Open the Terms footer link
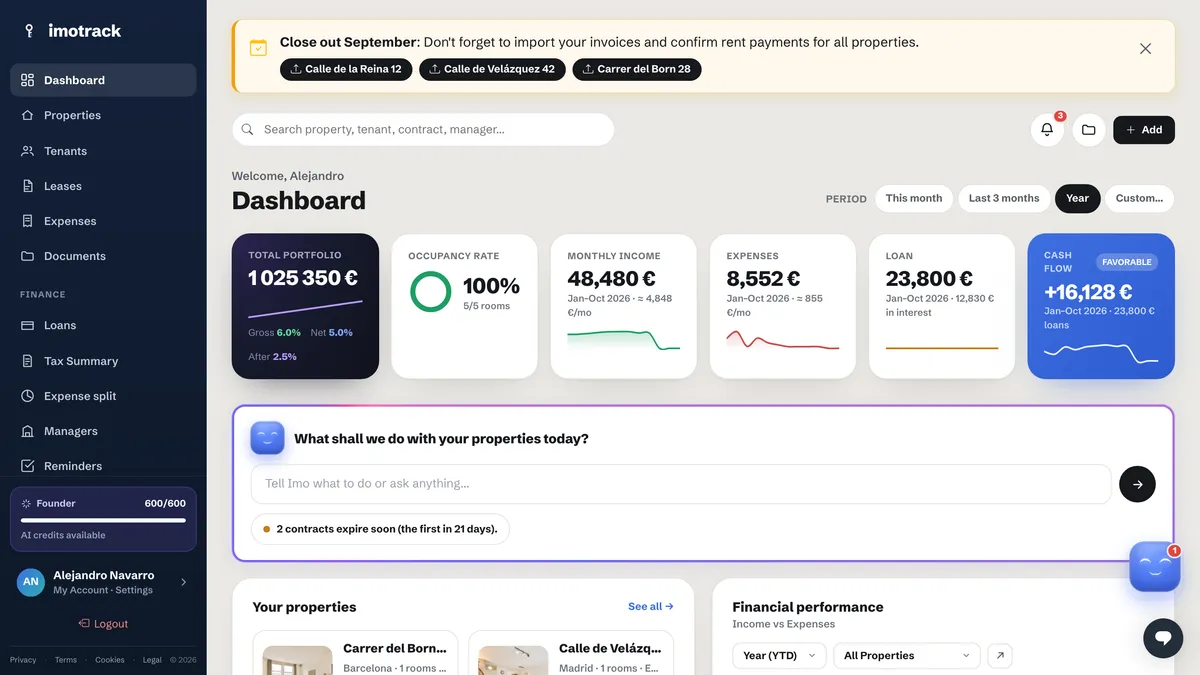Viewport: 1200px width, 675px height. [66, 660]
